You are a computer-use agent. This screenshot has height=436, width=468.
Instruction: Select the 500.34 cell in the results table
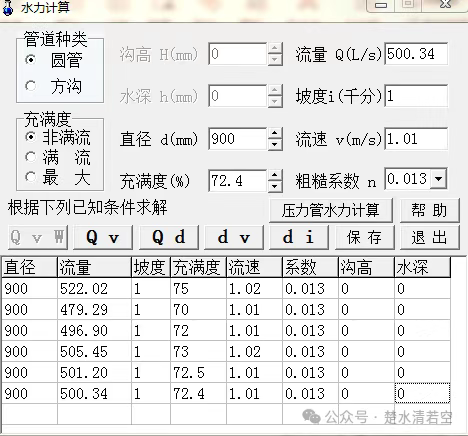coord(94,394)
